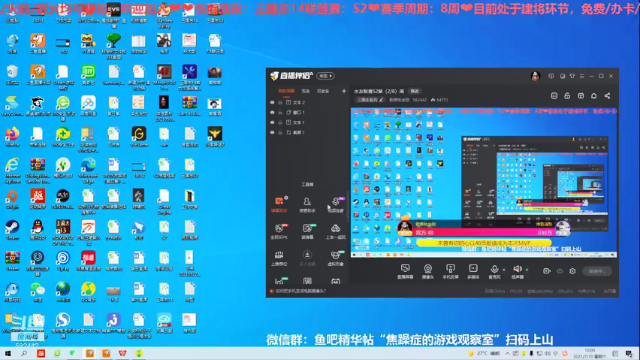Image resolution: width=640 pixels, height=360 pixels.
Task: Click the 扬声器 speaker icon
Action: tap(517, 269)
